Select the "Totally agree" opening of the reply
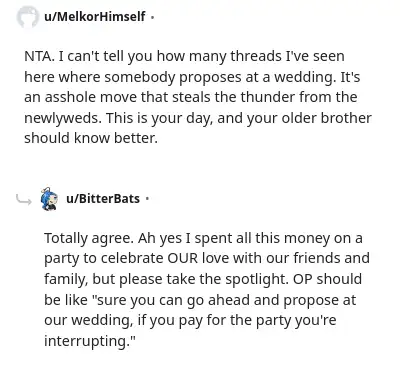The image size is (400, 376). 87,239
